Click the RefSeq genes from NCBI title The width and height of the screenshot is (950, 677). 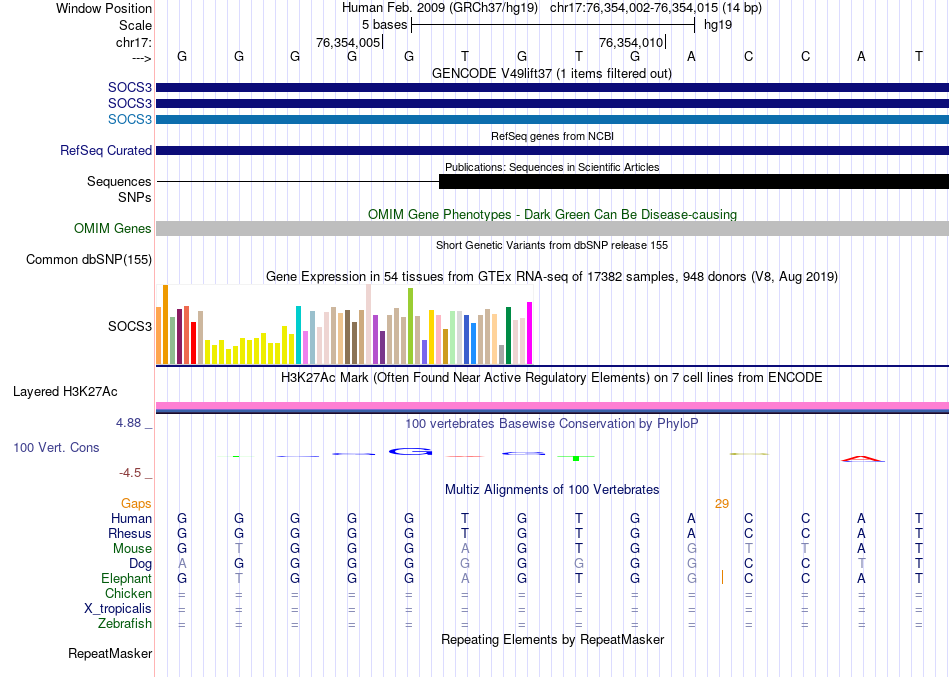[553, 136]
